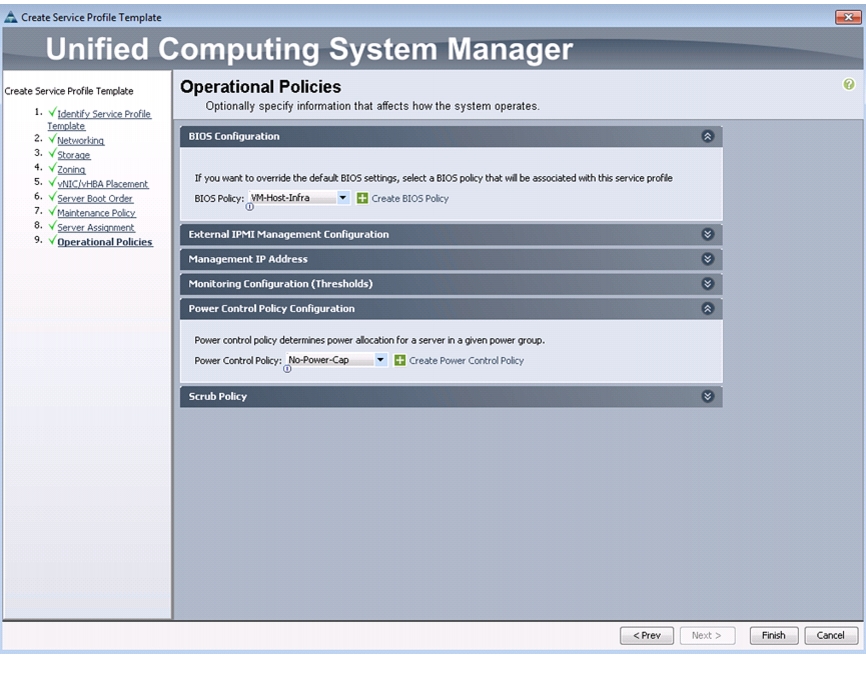
Task: Click the info icon under BIOS Policy dropdown
Action: coord(250,207)
